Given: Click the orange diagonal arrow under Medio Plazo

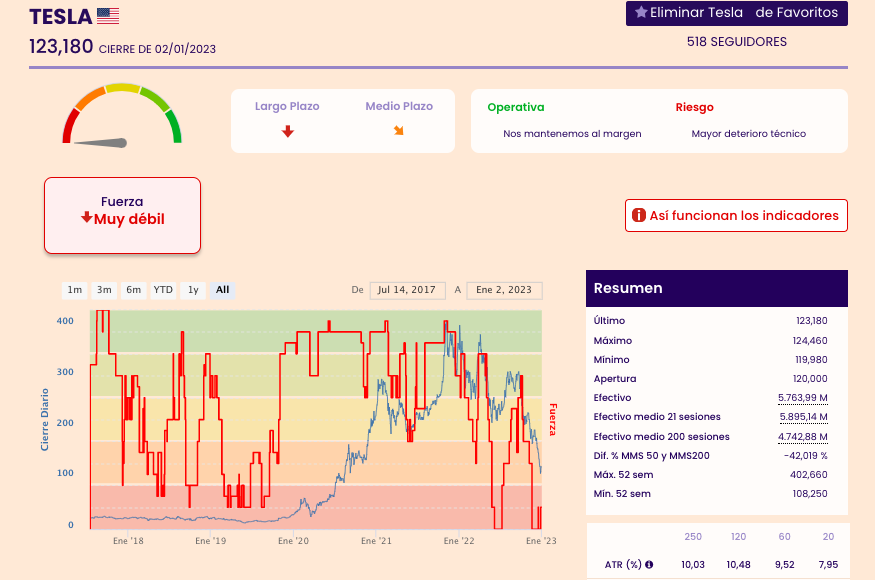Looking at the screenshot, I should [398, 131].
